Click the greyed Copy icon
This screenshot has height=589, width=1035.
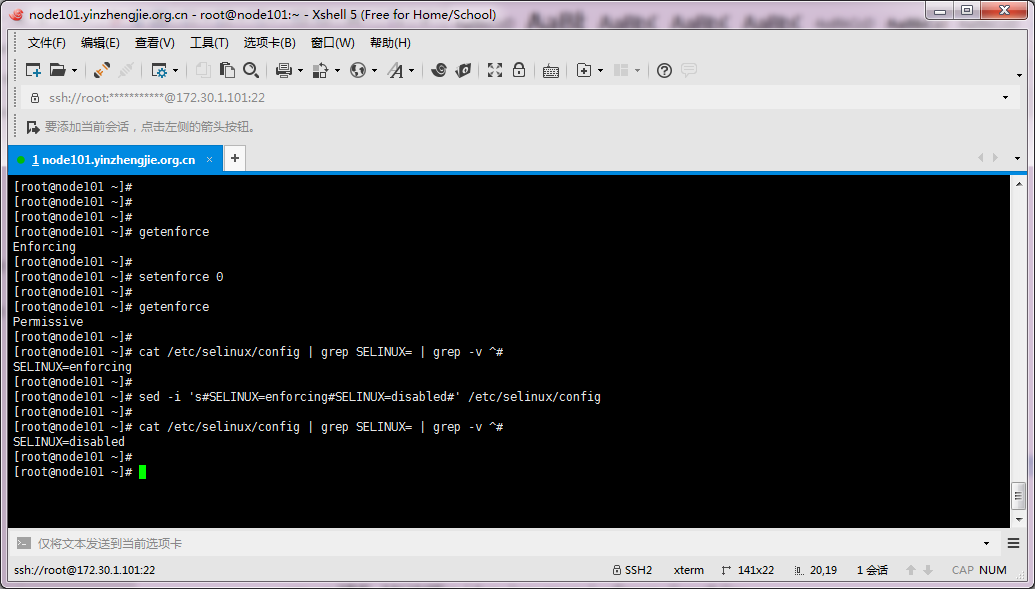(203, 70)
